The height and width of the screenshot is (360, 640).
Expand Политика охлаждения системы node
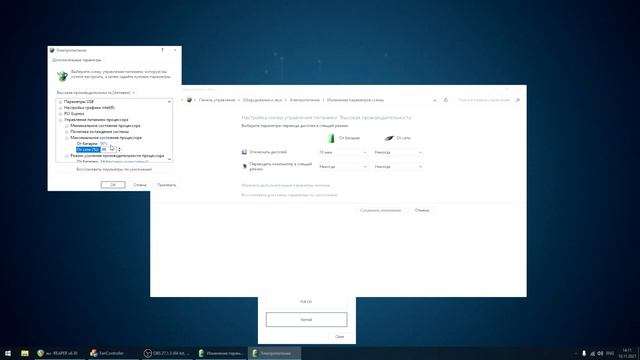click(67, 132)
